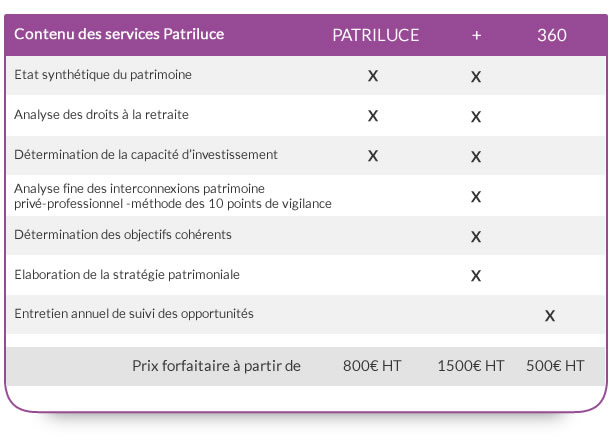Click the 500€ HT price
The height and width of the screenshot is (447, 613).
(555, 366)
